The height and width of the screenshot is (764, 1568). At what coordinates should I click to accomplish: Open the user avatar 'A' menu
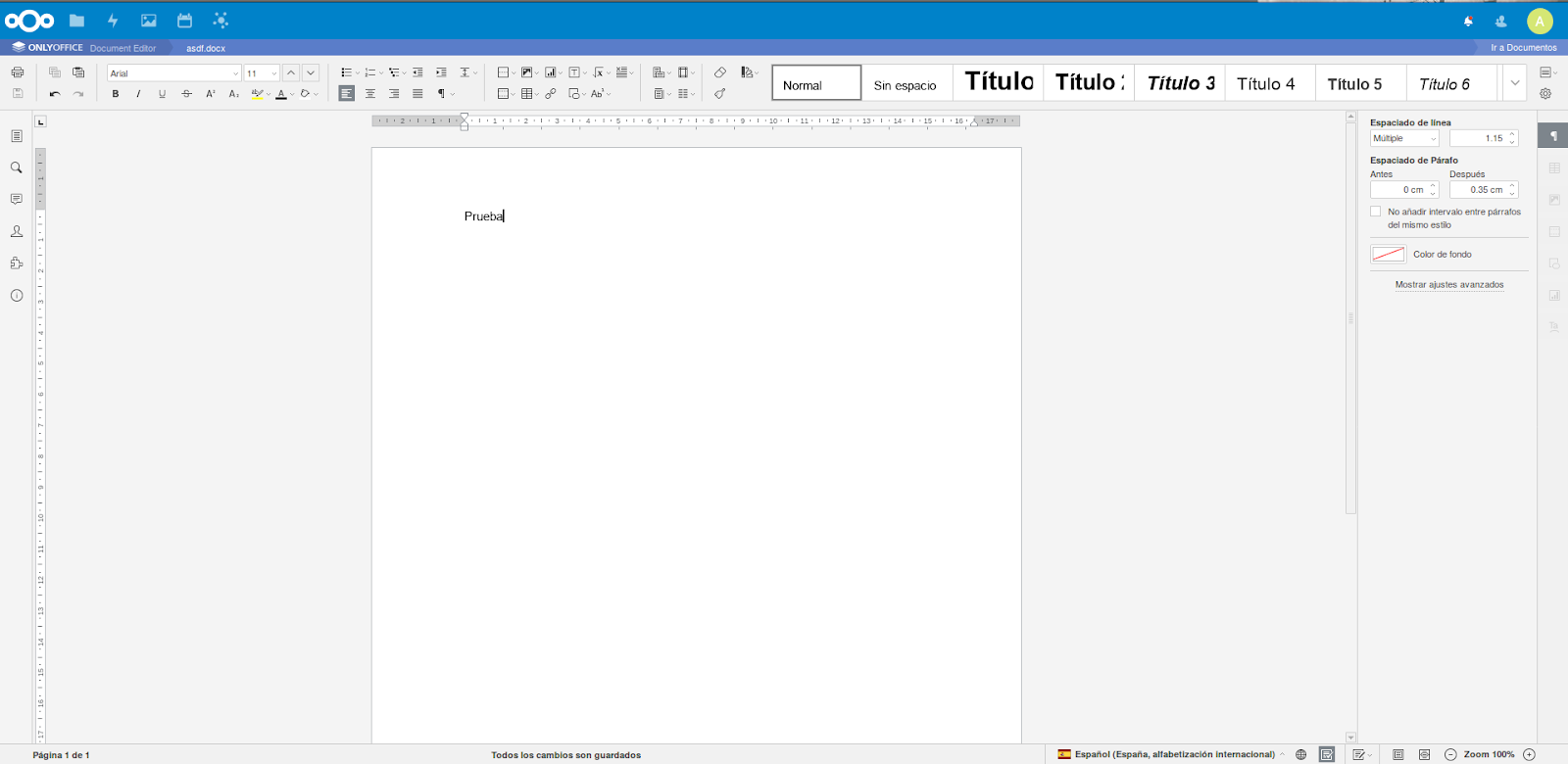click(1540, 21)
